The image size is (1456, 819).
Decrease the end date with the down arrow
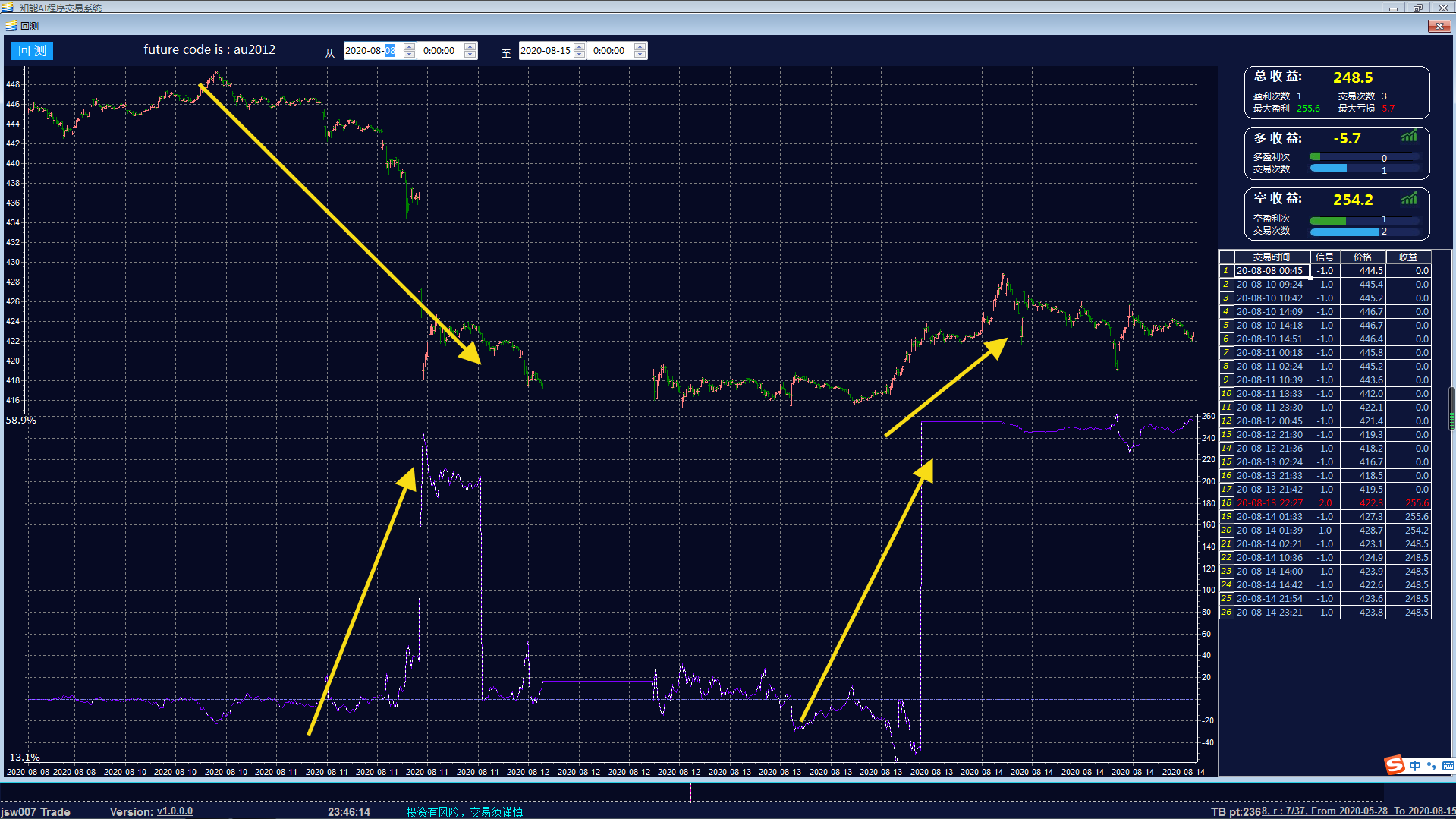tap(580, 55)
